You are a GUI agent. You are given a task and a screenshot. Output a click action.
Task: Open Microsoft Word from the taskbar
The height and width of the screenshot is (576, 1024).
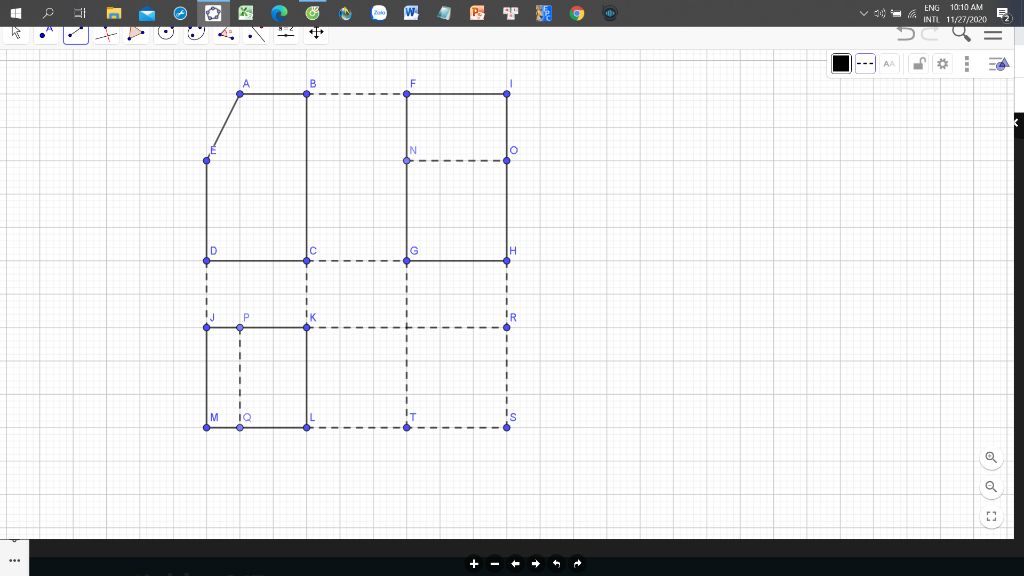pyautogui.click(x=411, y=13)
